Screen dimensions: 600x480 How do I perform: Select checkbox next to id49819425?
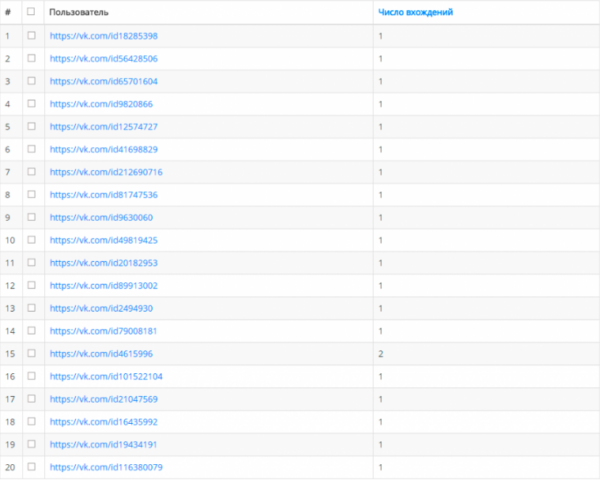(x=31, y=240)
